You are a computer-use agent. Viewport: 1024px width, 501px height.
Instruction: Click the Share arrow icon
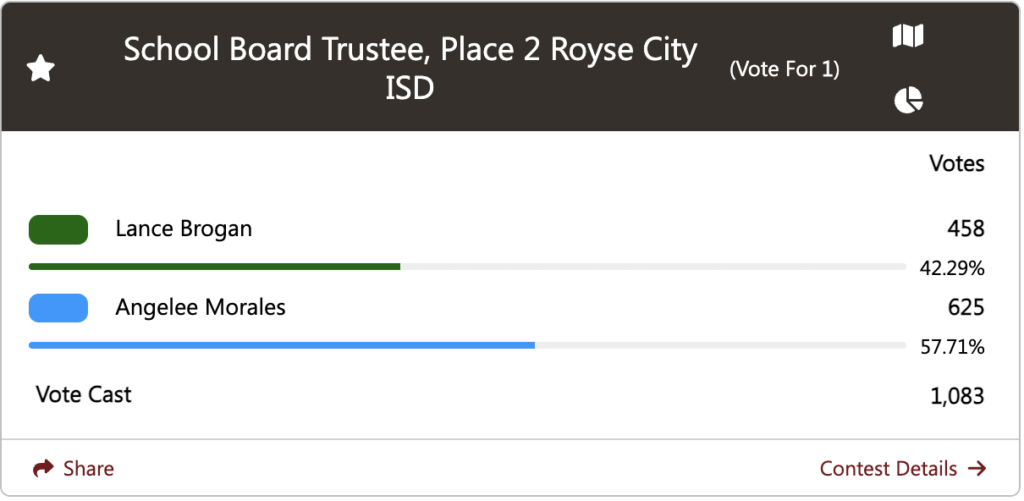(43, 468)
